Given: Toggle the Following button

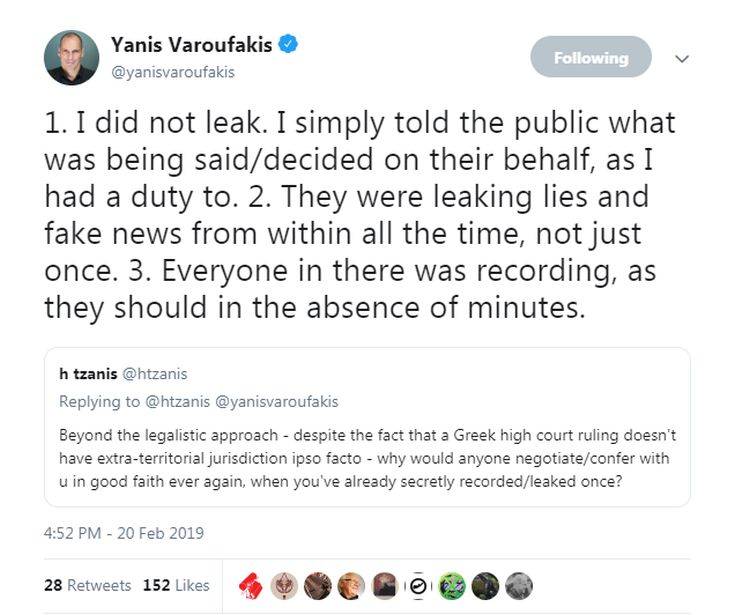Looking at the screenshot, I should [x=590, y=58].
